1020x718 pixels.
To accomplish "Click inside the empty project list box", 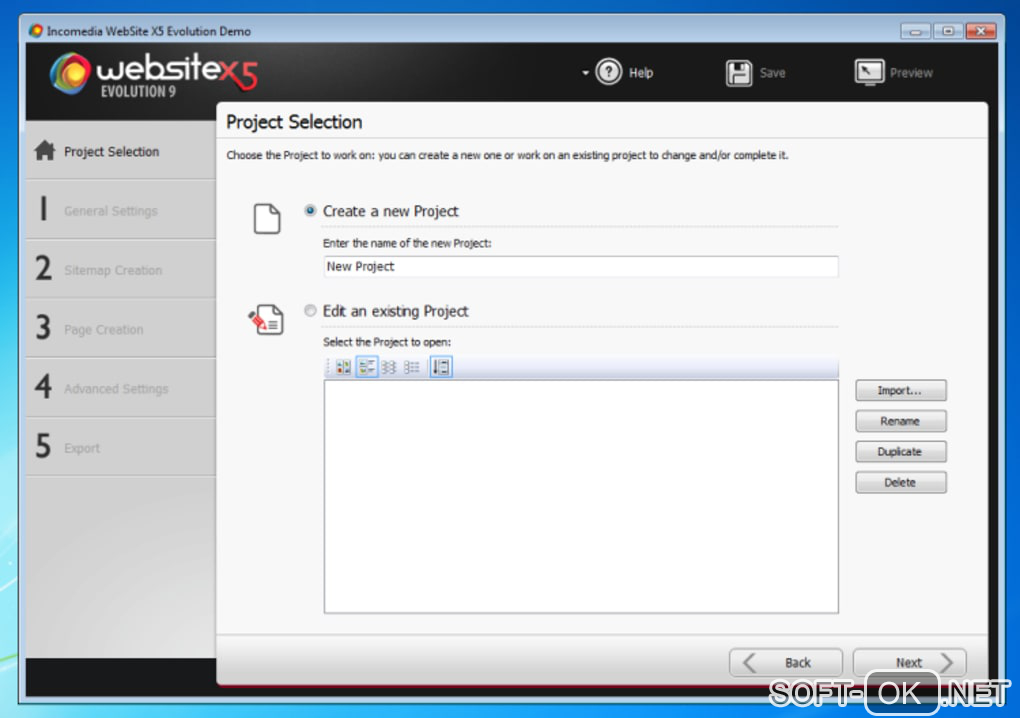I will [x=581, y=496].
